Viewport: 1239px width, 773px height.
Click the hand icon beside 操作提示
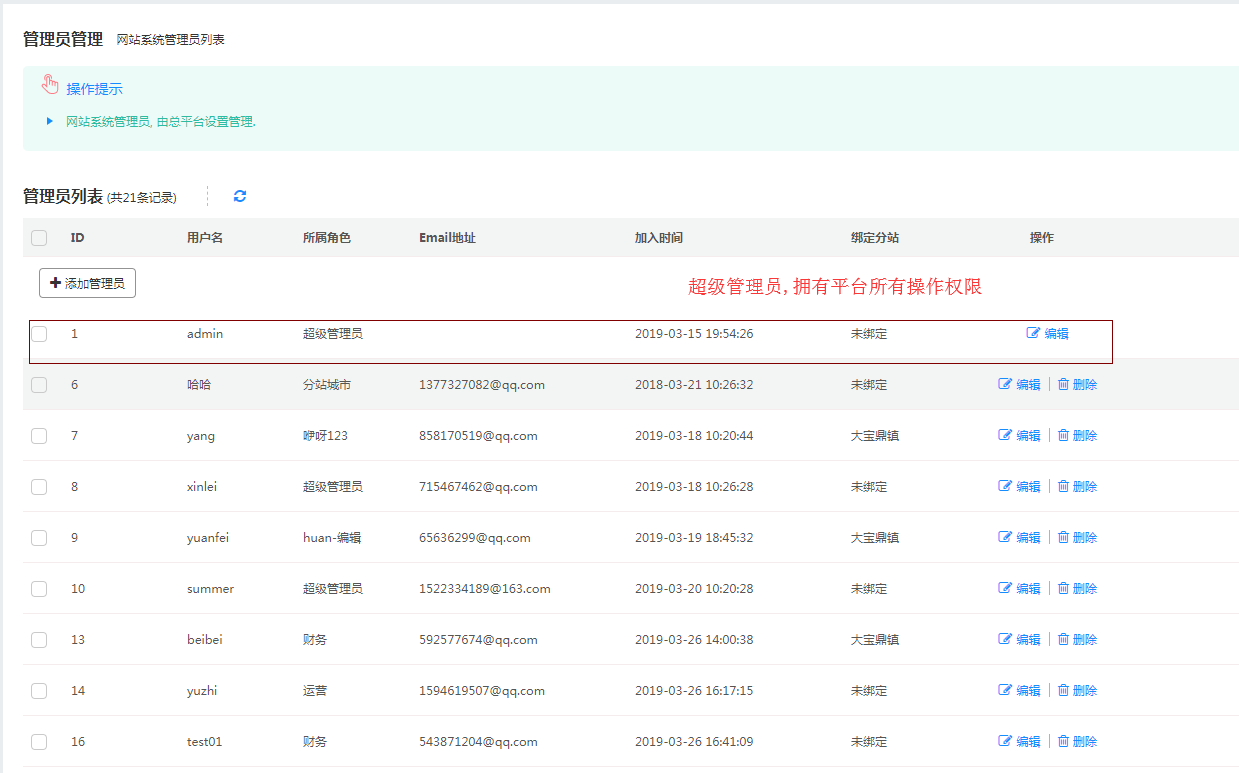[51, 85]
